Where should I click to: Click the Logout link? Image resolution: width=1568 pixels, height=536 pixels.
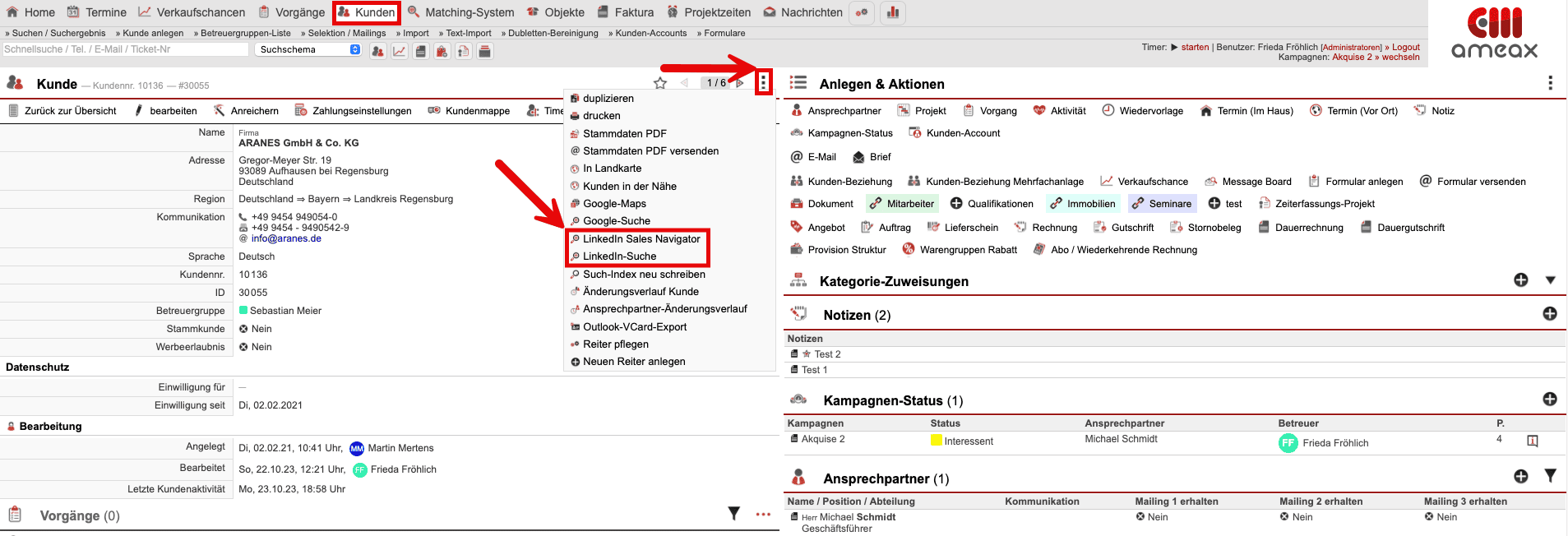click(x=1405, y=48)
